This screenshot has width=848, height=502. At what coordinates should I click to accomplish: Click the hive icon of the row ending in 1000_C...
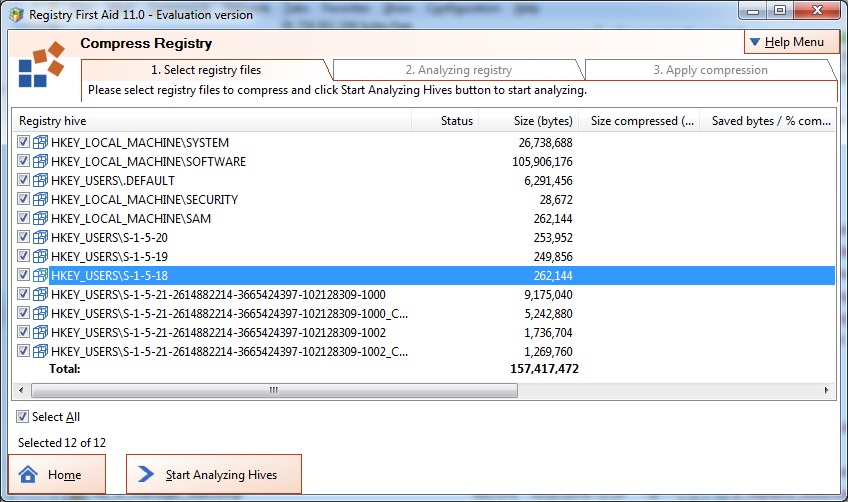pyautogui.click(x=40, y=313)
